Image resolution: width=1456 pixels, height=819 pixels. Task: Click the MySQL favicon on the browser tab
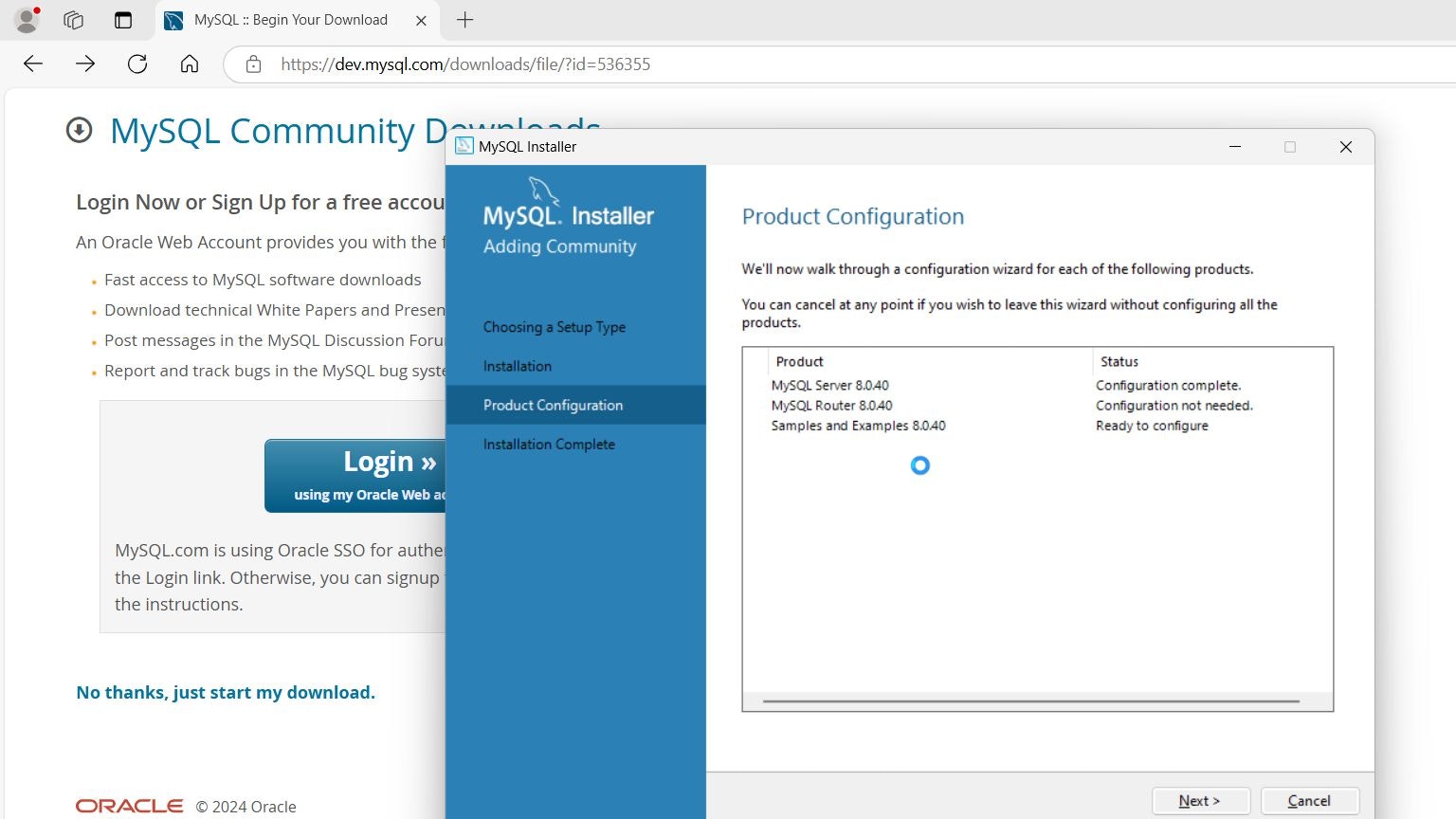click(173, 19)
